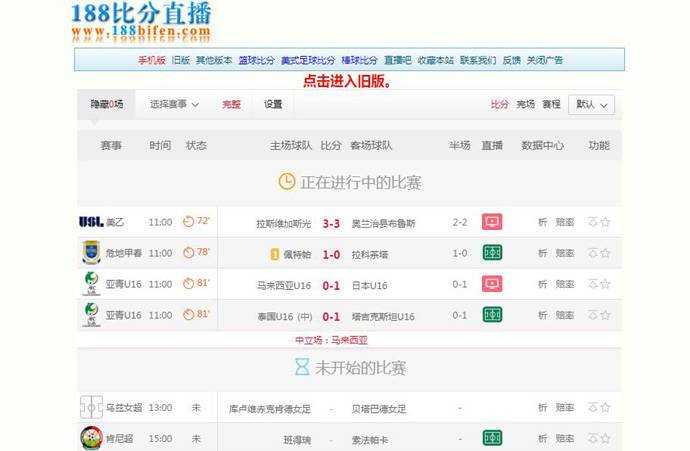Open the pink live video icon for 马来西亚U16 match

pos(492,283)
